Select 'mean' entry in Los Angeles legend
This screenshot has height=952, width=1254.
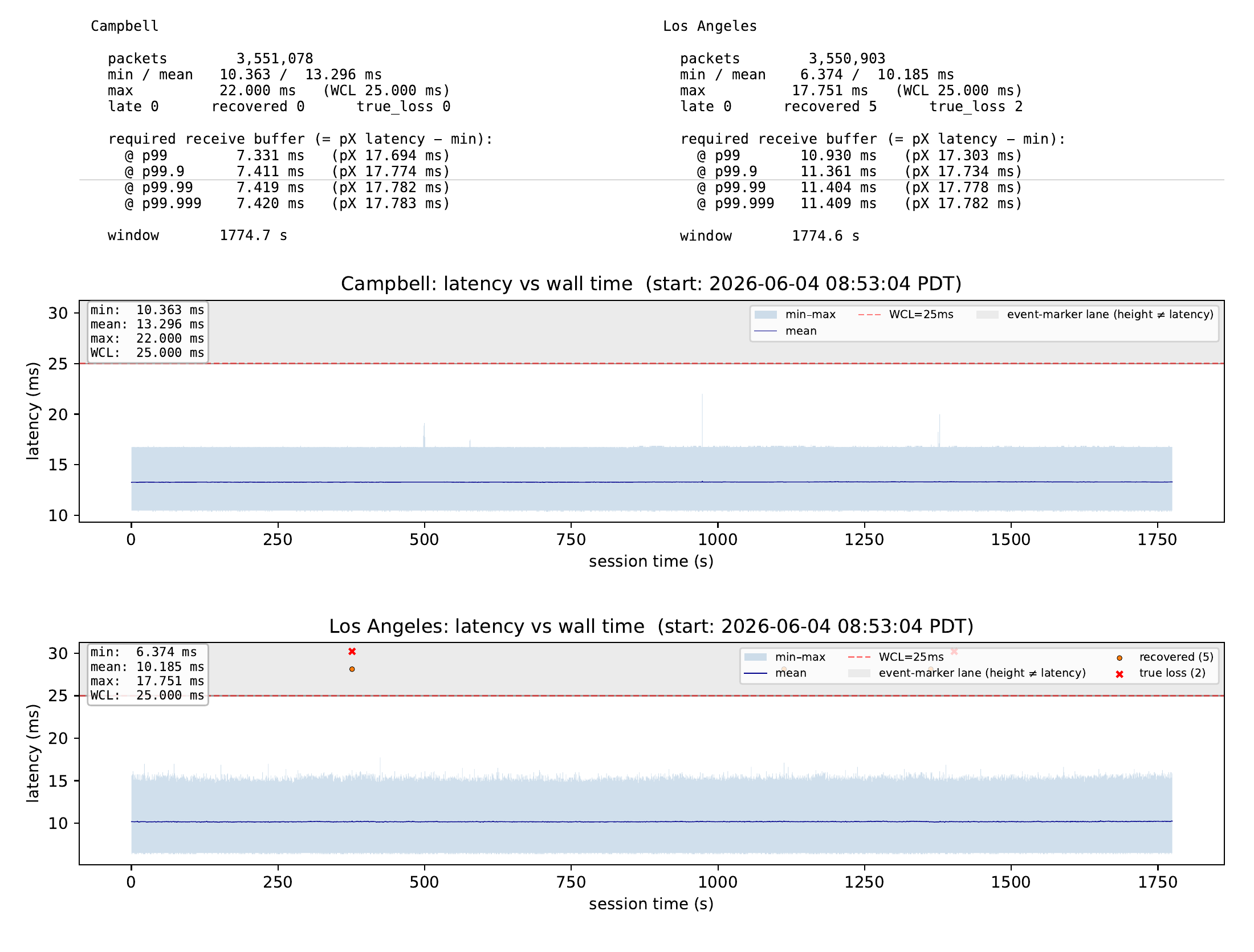tap(775, 673)
